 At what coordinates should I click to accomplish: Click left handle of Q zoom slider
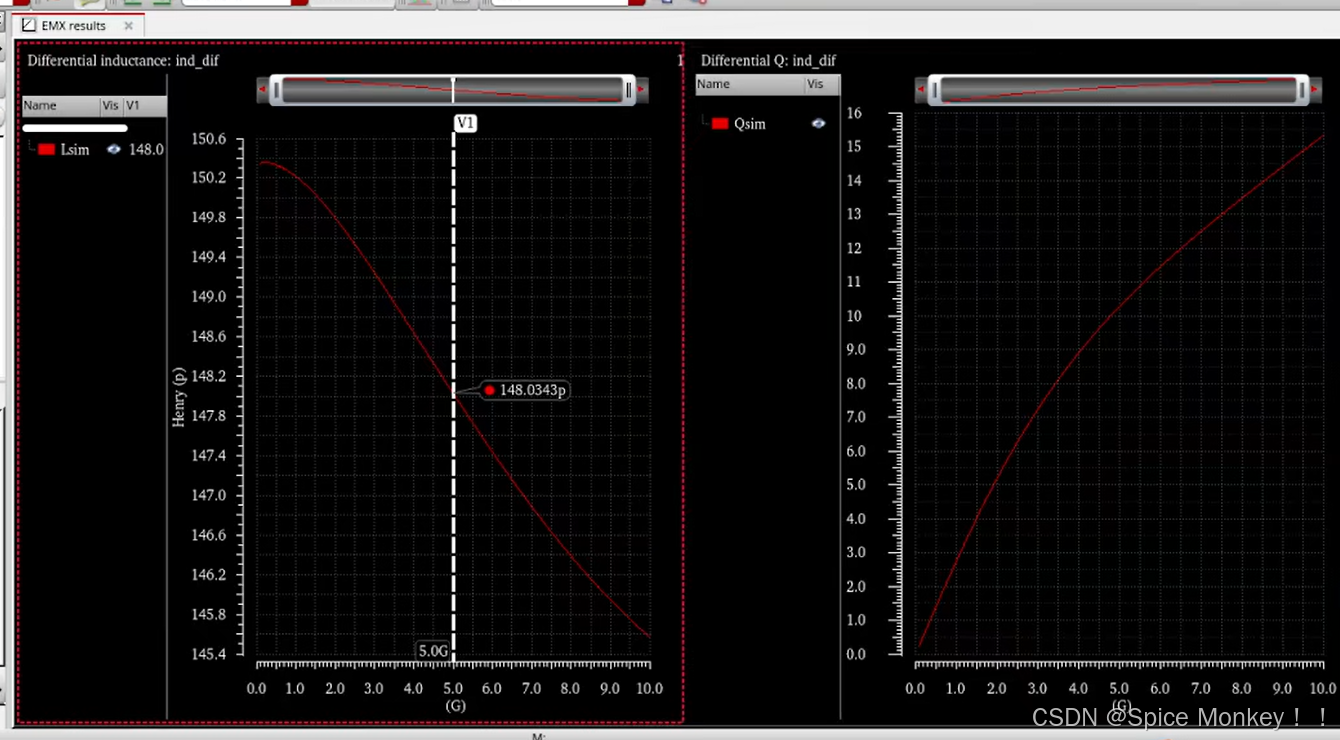[935, 90]
